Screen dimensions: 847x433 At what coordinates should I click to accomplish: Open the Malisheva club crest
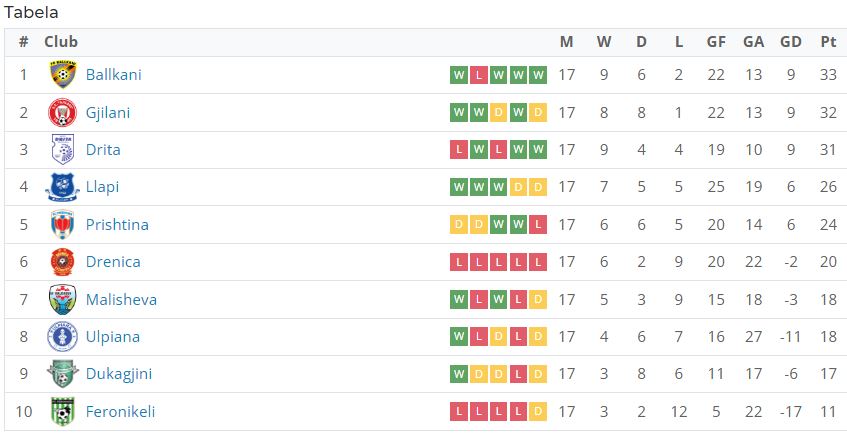[63, 300]
